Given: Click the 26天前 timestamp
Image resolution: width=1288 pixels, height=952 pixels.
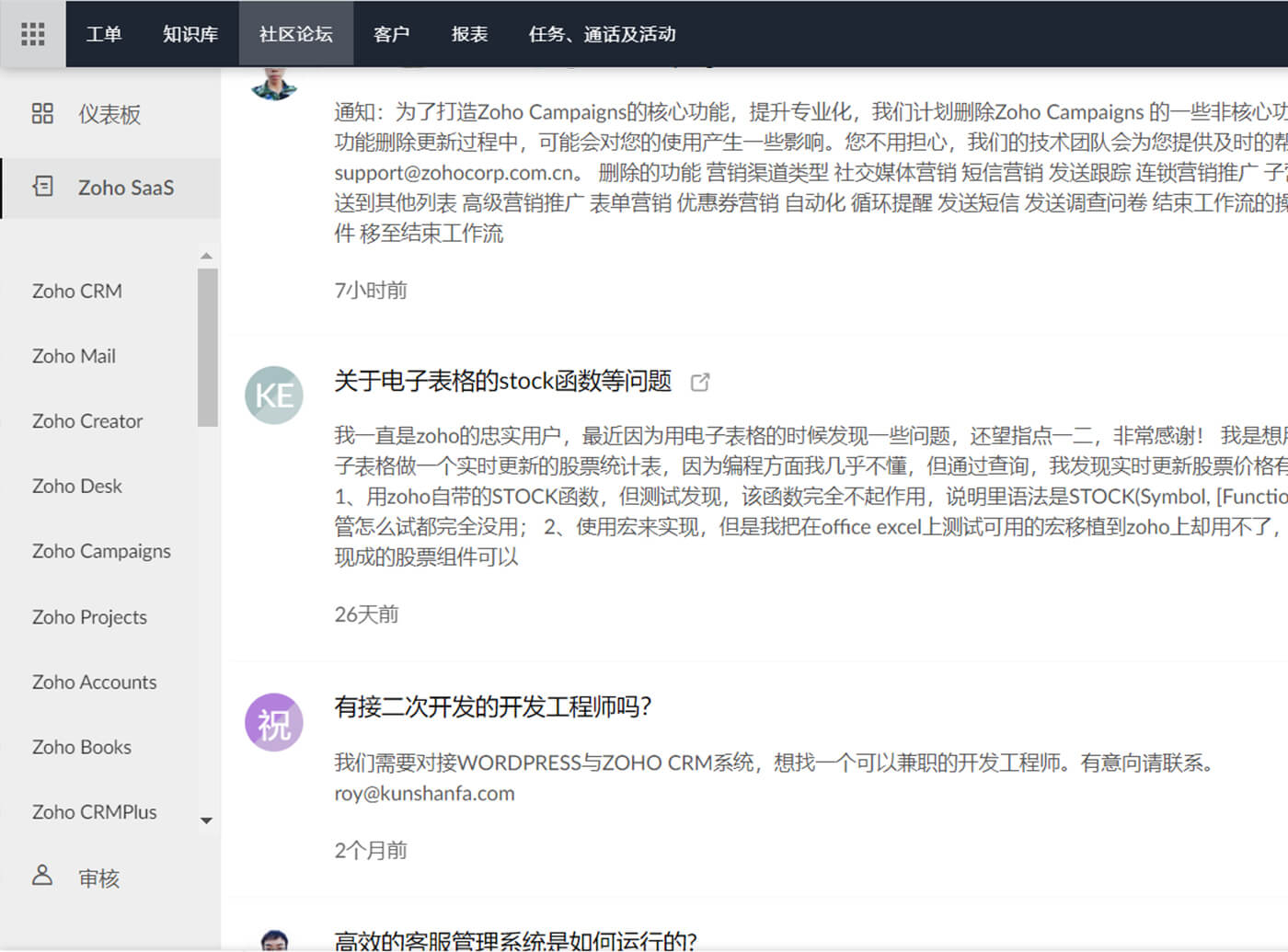Looking at the screenshot, I should [366, 614].
